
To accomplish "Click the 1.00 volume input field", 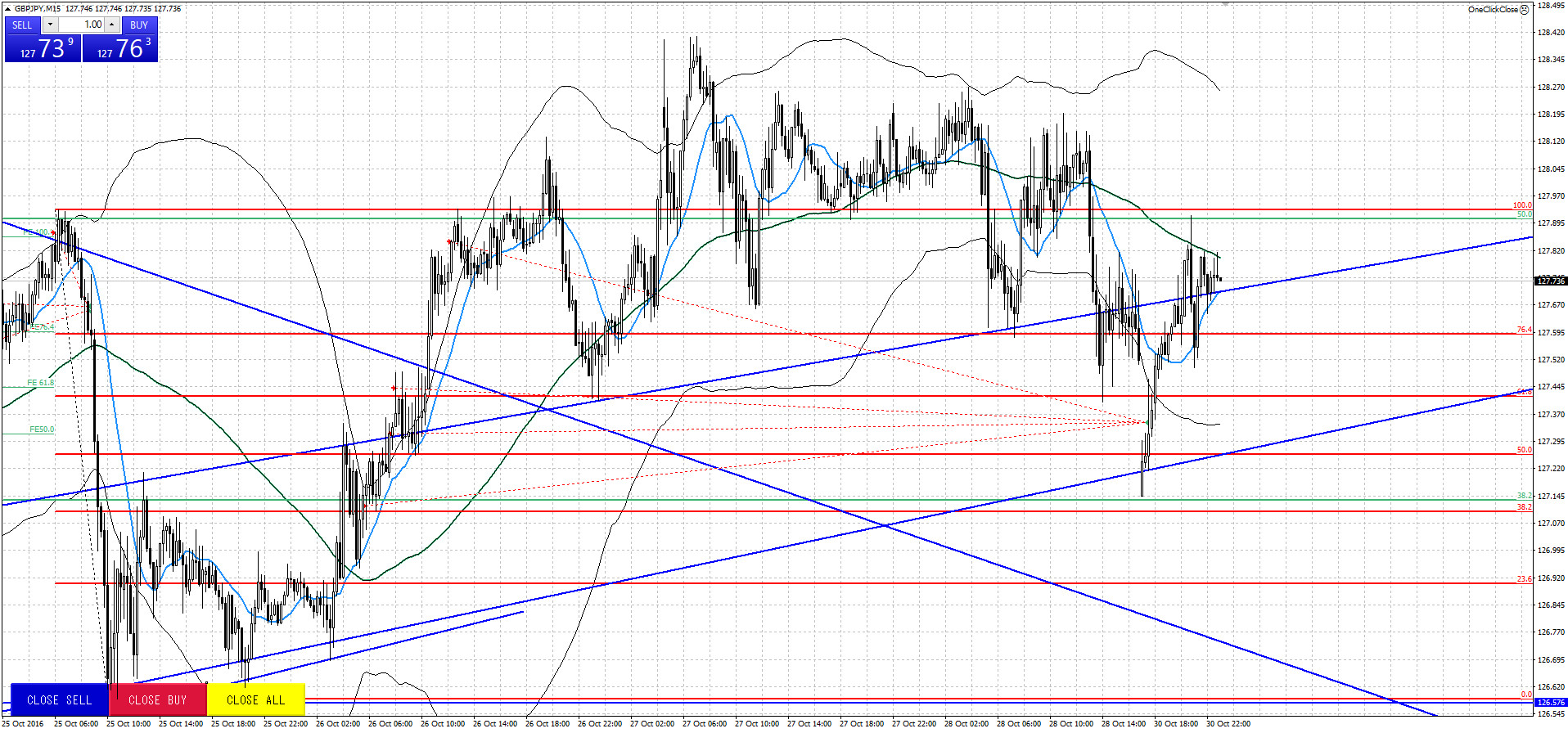I will tap(81, 25).
